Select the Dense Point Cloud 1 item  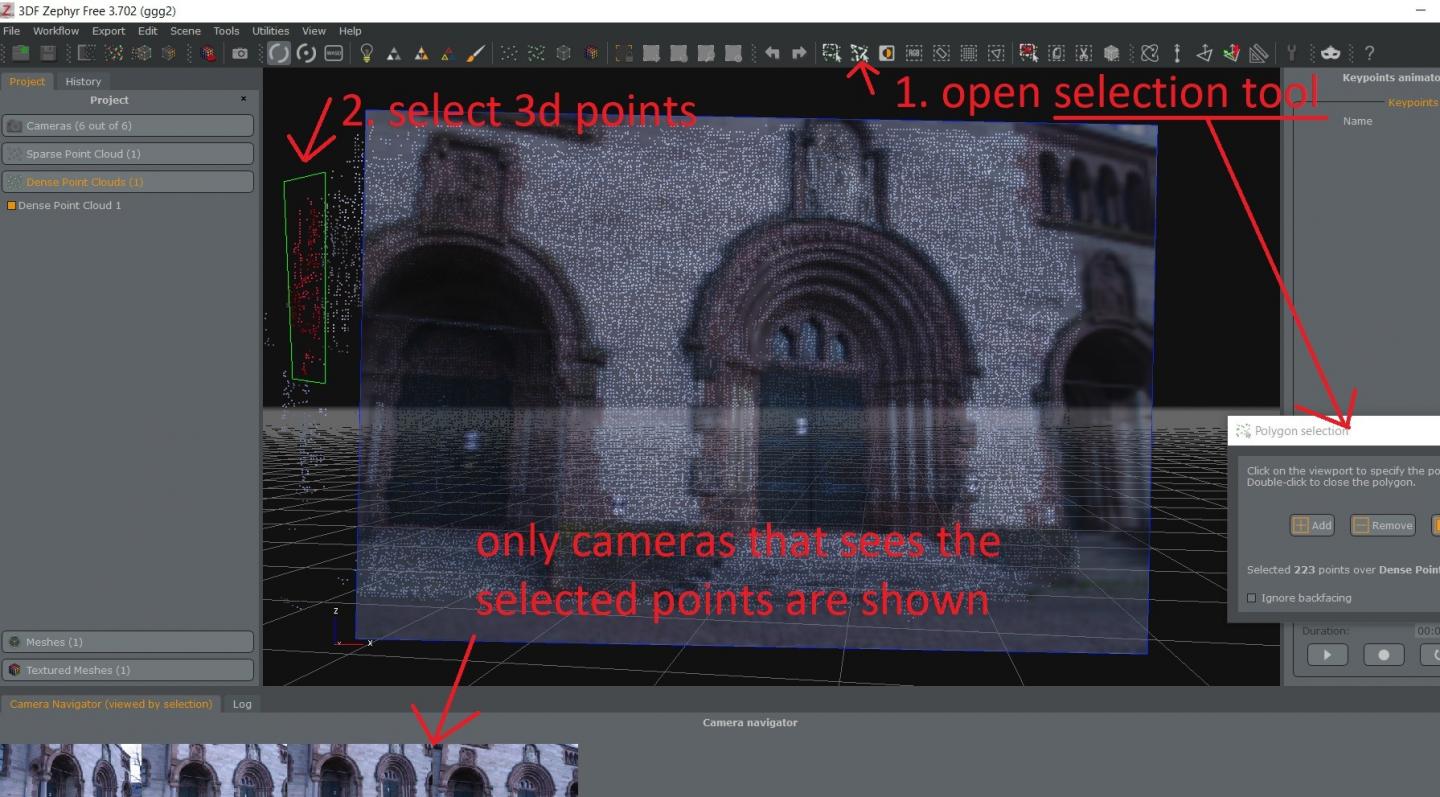pyautogui.click(x=69, y=205)
